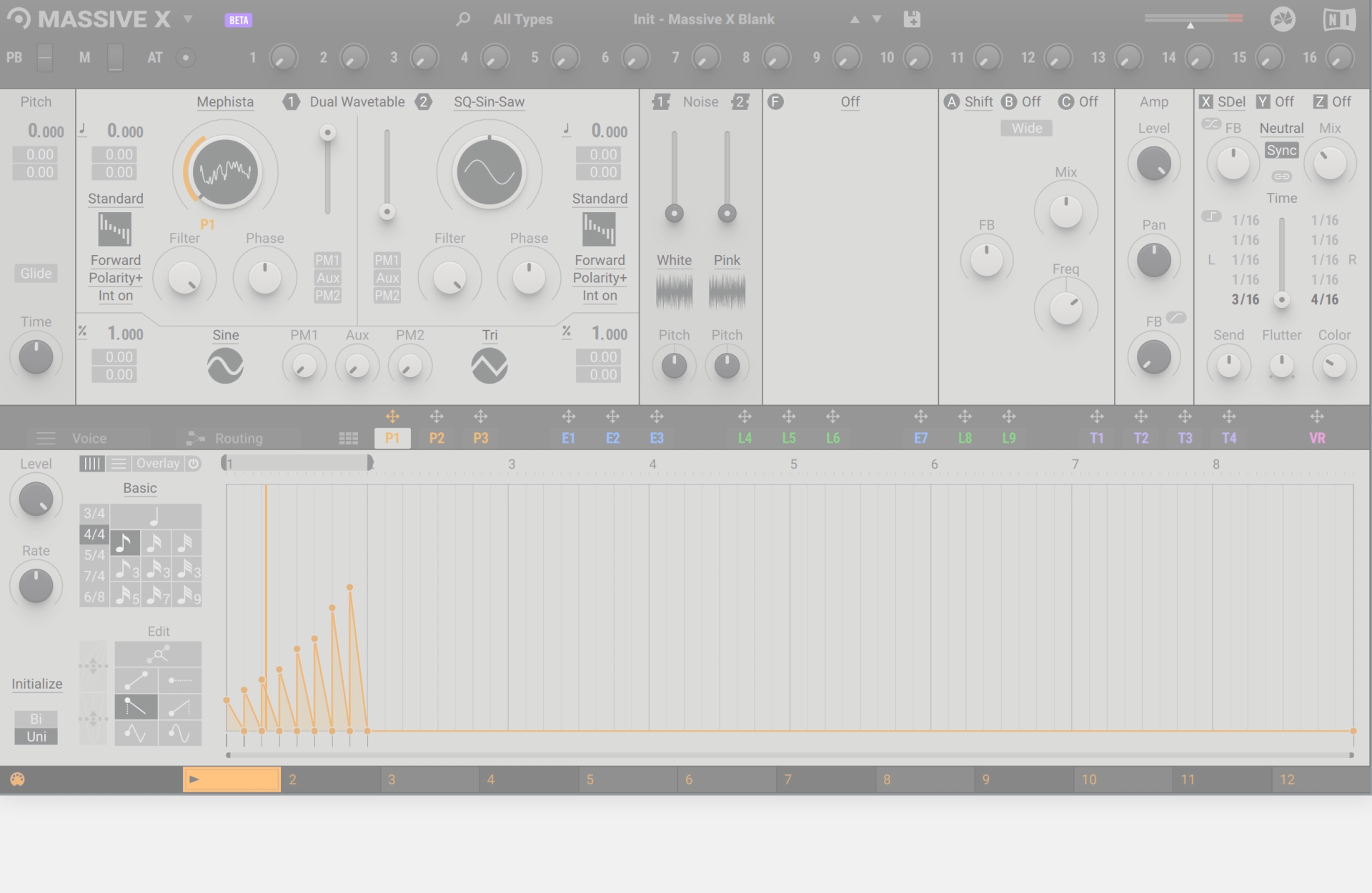Switch to the T1 tracker tab
The width and height of the screenshot is (1372, 893).
point(1097,438)
